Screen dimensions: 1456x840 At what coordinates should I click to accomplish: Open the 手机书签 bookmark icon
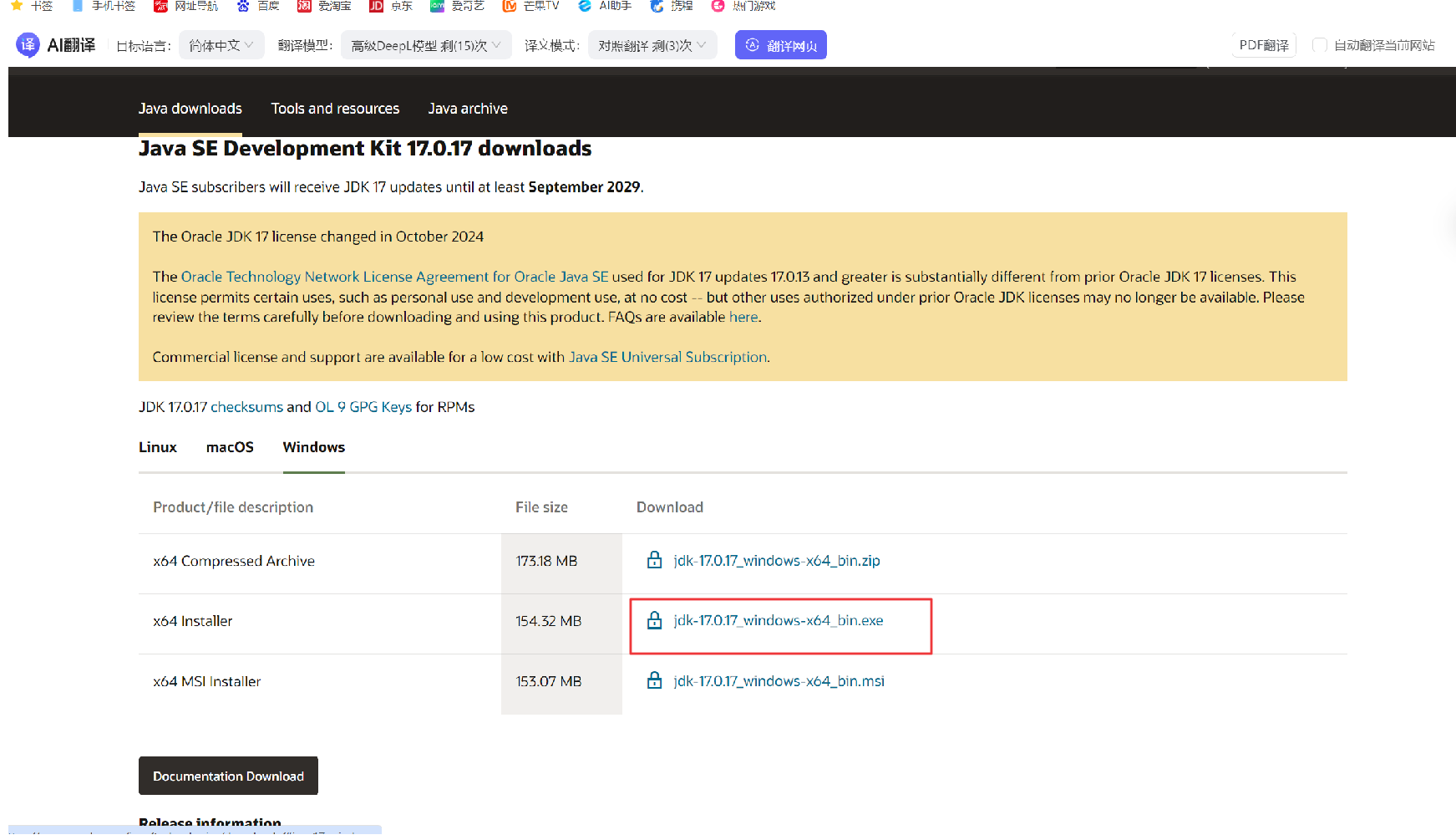point(77,5)
